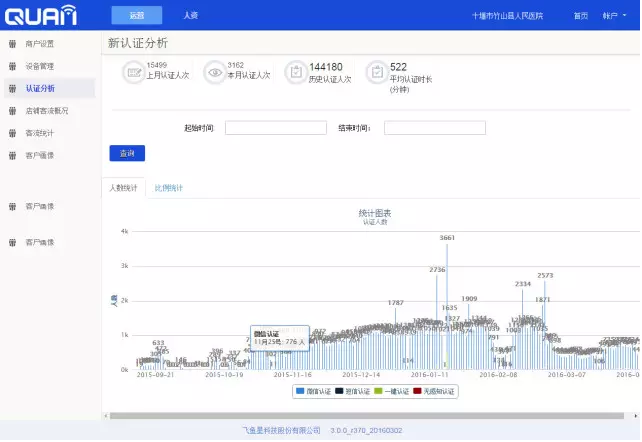The width and height of the screenshot is (642, 442).
Task: Open 设备管理 in the sidebar
Action: [40, 66]
